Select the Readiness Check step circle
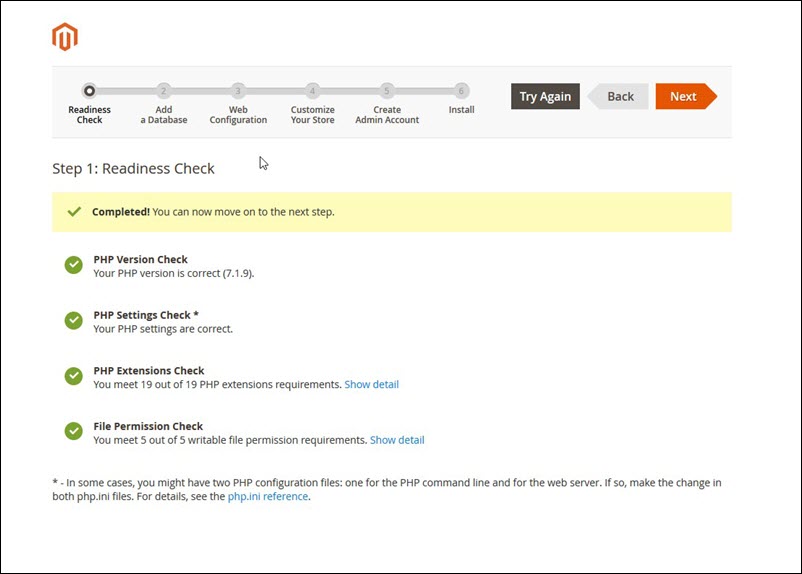The height and width of the screenshot is (574, 802). pyautogui.click(x=90, y=91)
